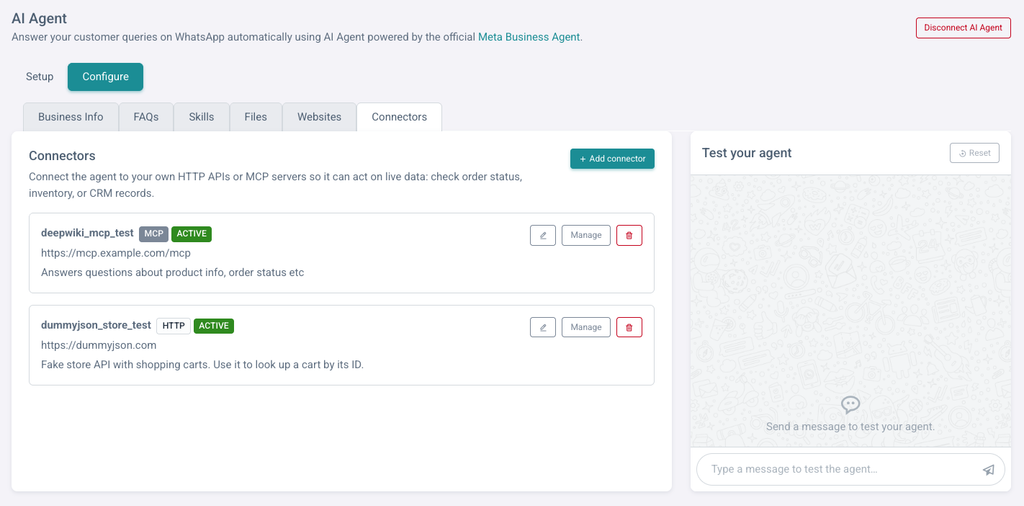The width and height of the screenshot is (1024, 506).
Task: Go to the Files tab
Action: (255, 117)
